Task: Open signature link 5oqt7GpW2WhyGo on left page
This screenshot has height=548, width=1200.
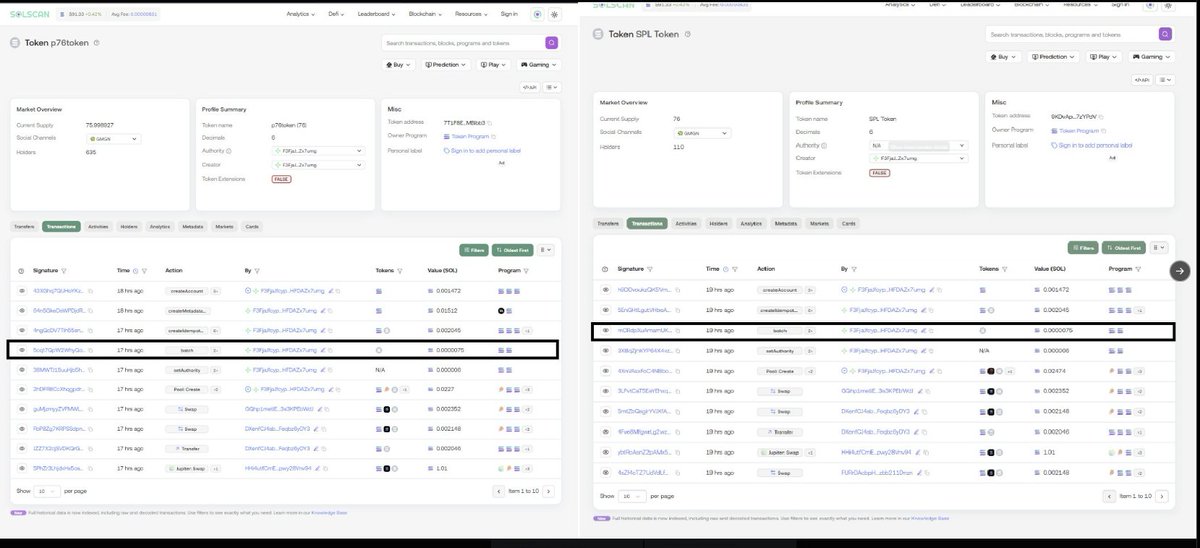Action: (59, 350)
